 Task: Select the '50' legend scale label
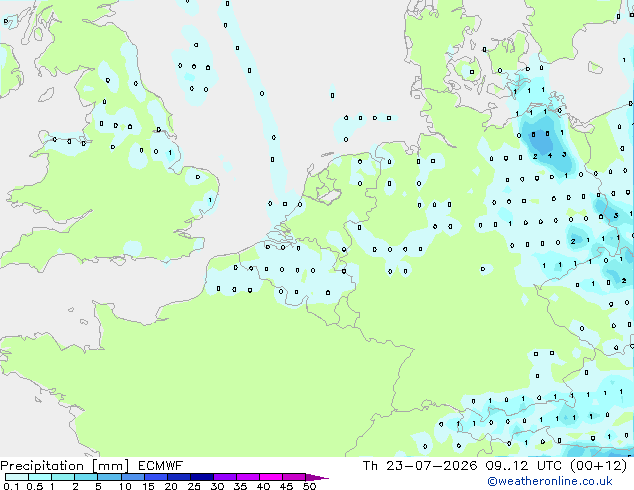[x=310, y=486]
